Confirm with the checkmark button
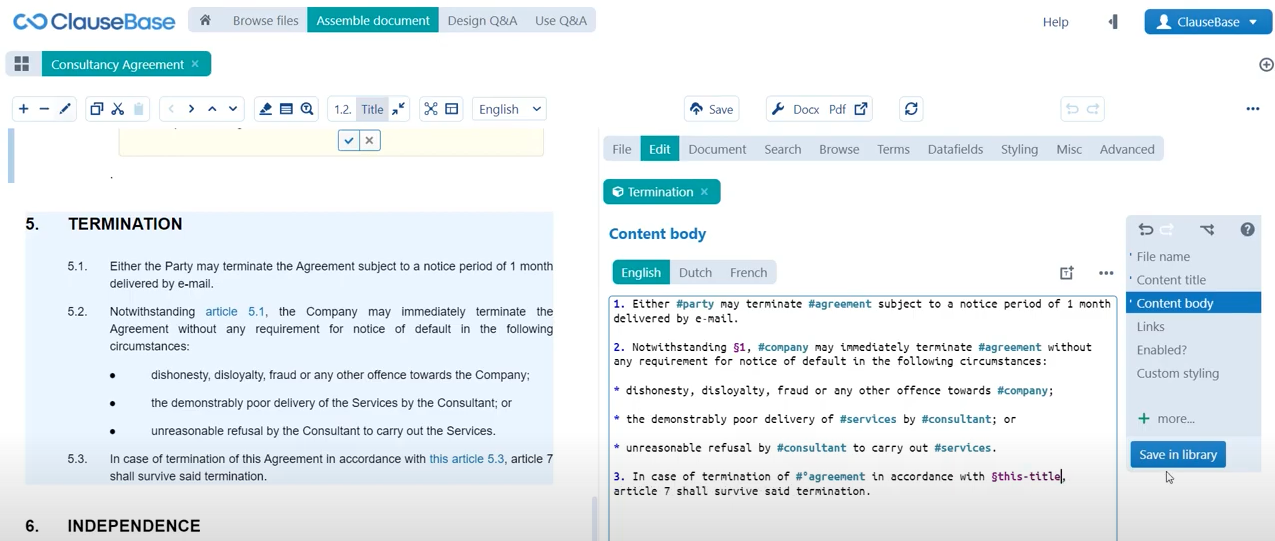Image resolution: width=1275 pixels, height=541 pixels. [348, 141]
